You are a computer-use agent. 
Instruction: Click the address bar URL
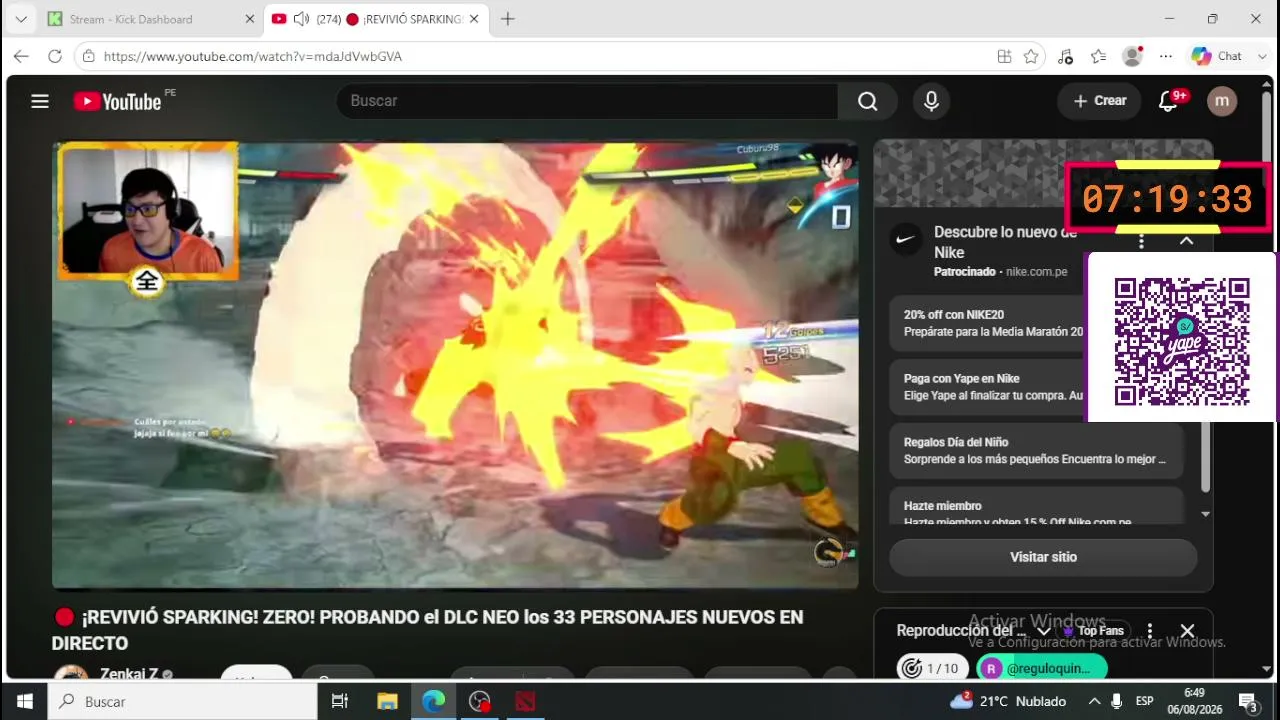(x=253, y=57)
